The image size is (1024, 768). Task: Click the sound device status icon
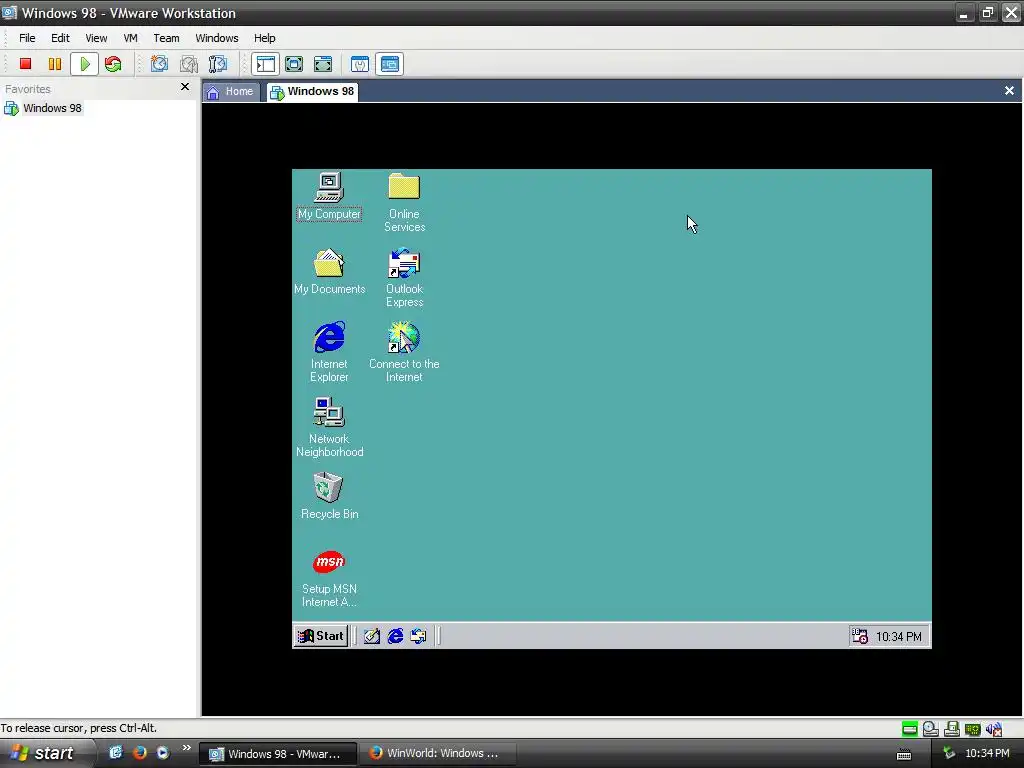(994, 729)
